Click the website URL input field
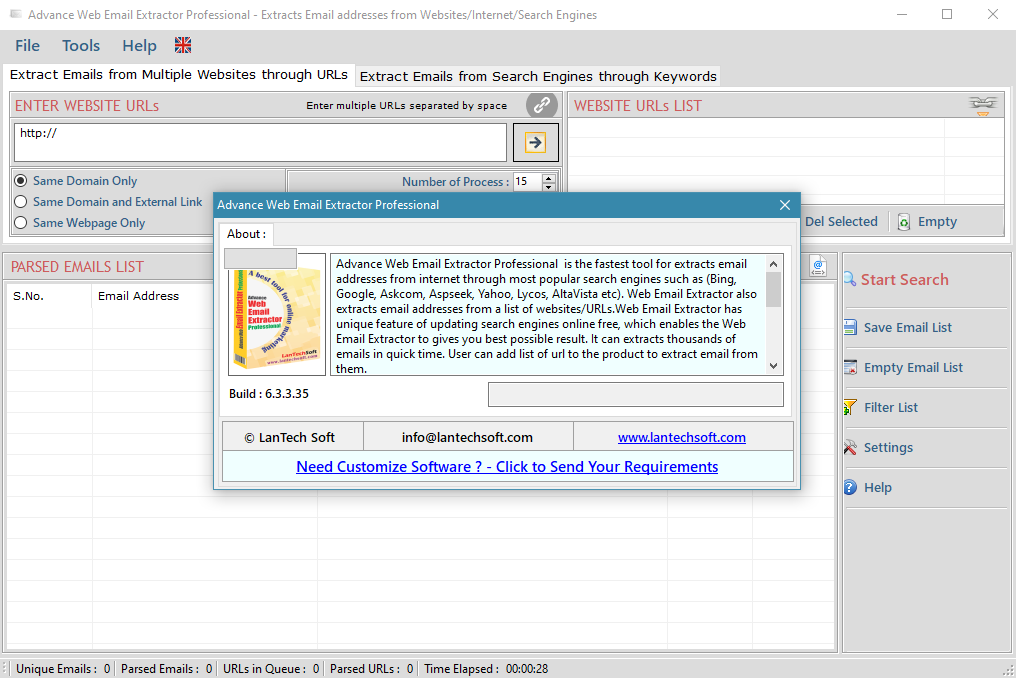Screen dimensions: 1016x678 coord(260,142)
